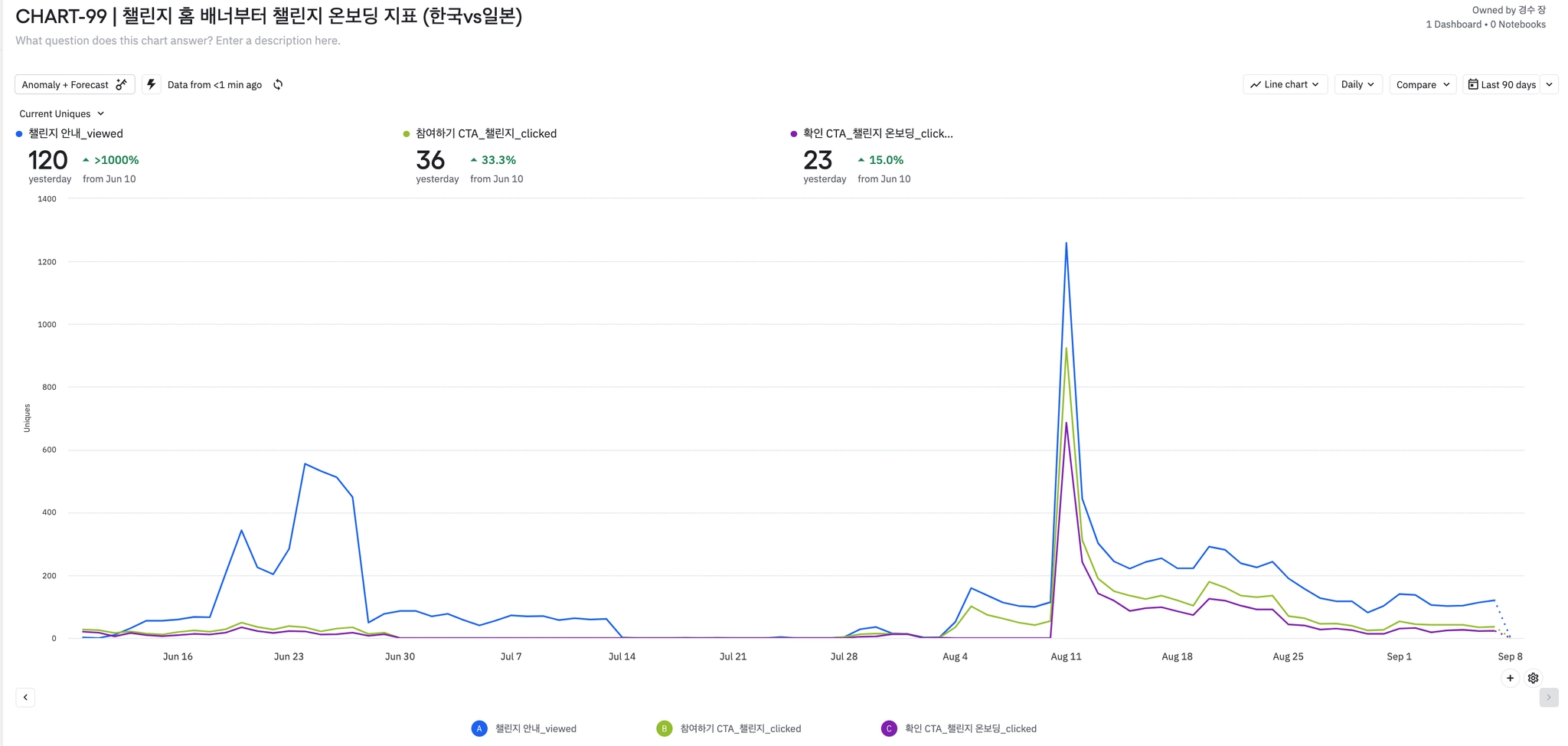1568x746 pixels.
Task: Open chart settings gear icon
Action: coord(1533,678)
